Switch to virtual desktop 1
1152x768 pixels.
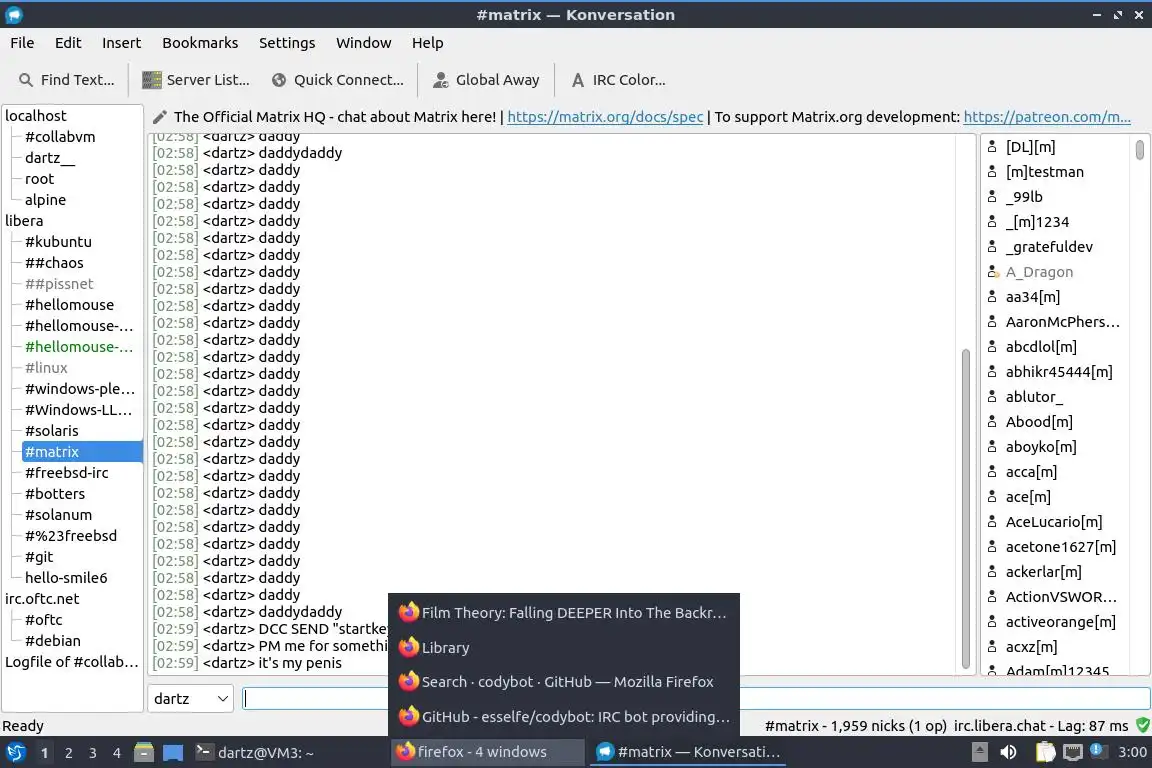click(x=44, y=753)
